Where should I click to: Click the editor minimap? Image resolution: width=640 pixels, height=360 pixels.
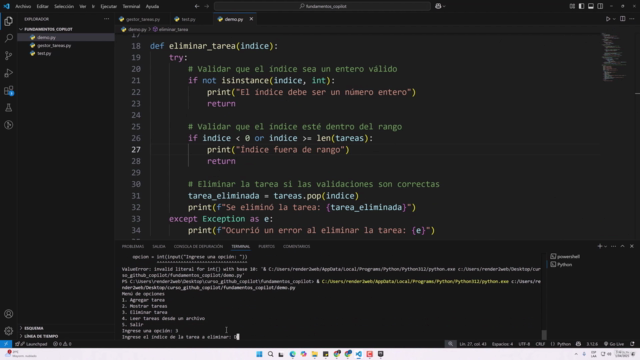tap(614, 57)
